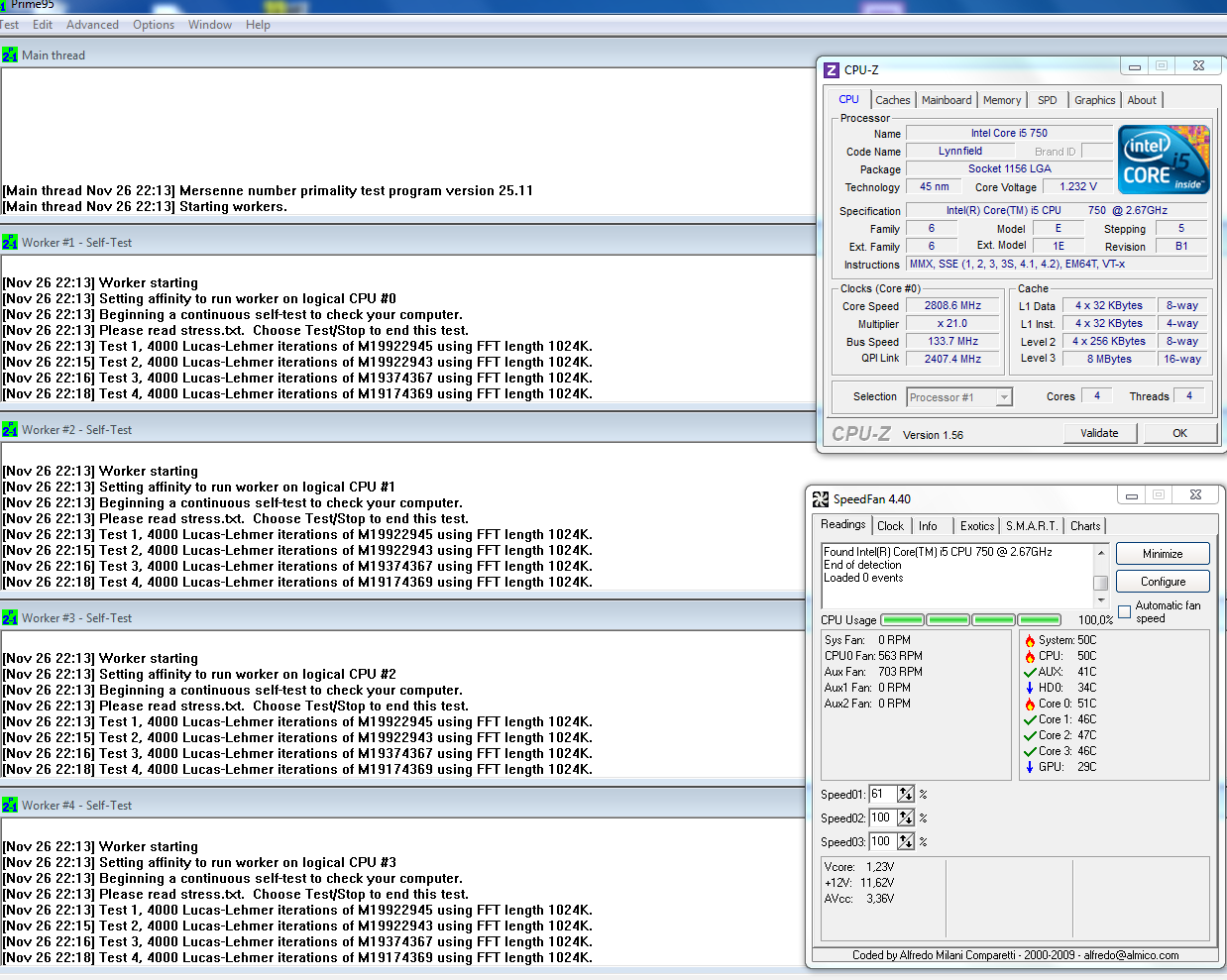Click the OK button in CPU-Z
This screenshot has width=1227, height=980.
click(x=1180, y=433)
